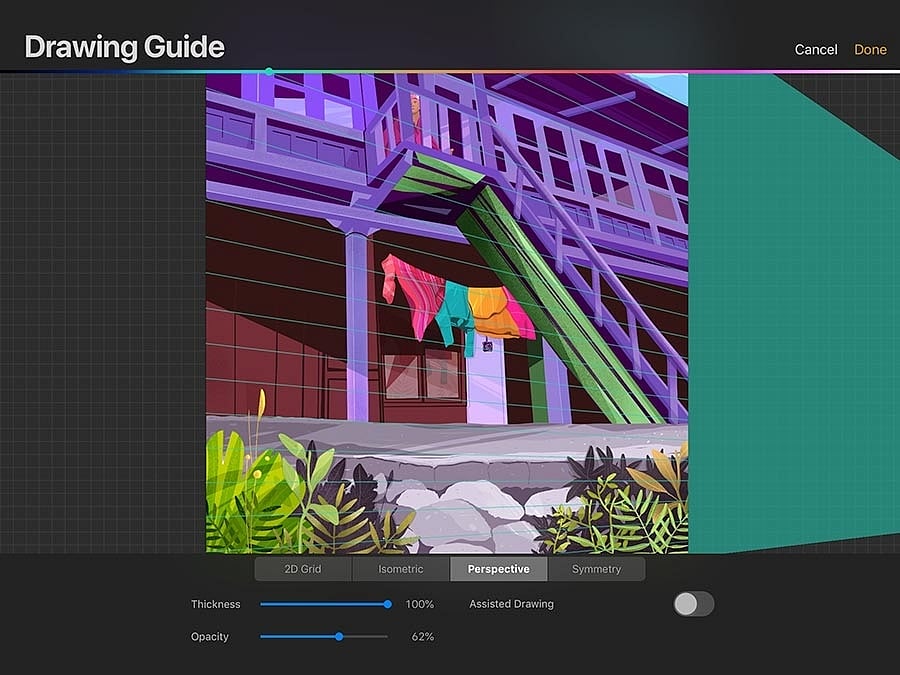Click the Opacity slider handle
Viewport: 900px width, 675px height.
coord(339,637)
